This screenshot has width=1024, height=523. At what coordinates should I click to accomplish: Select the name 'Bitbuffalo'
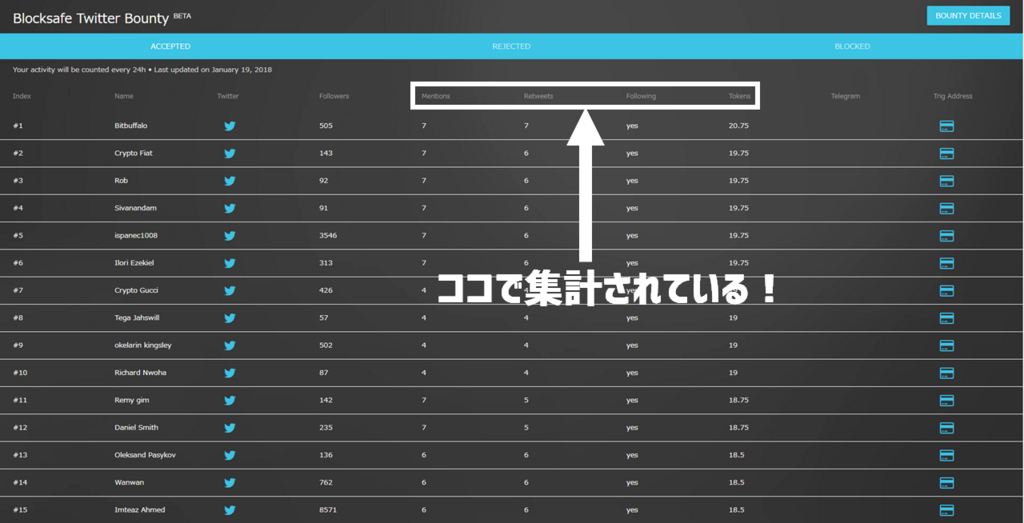point(131,125)
